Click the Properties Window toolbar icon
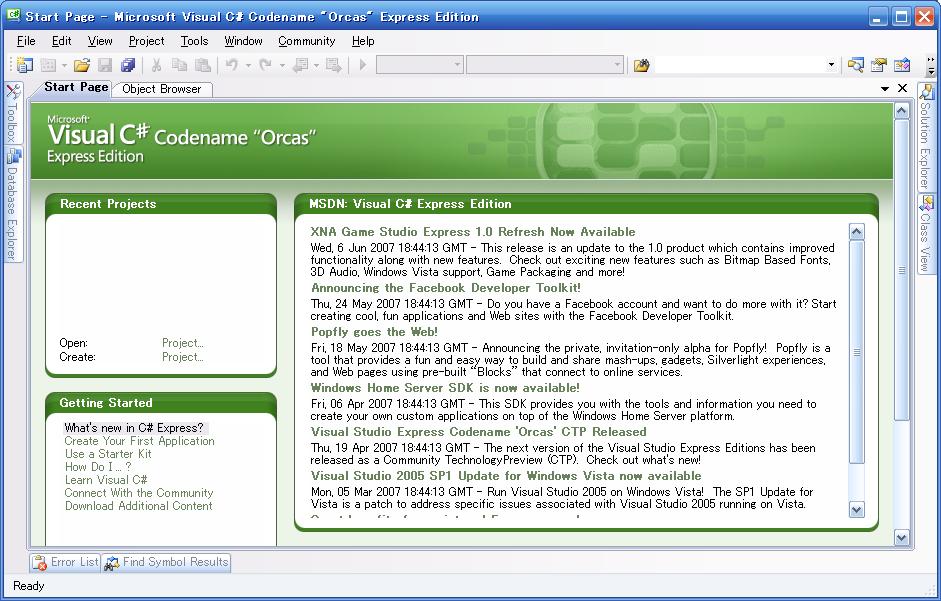This screenshot has width=941, height=601. click(879, 65)
